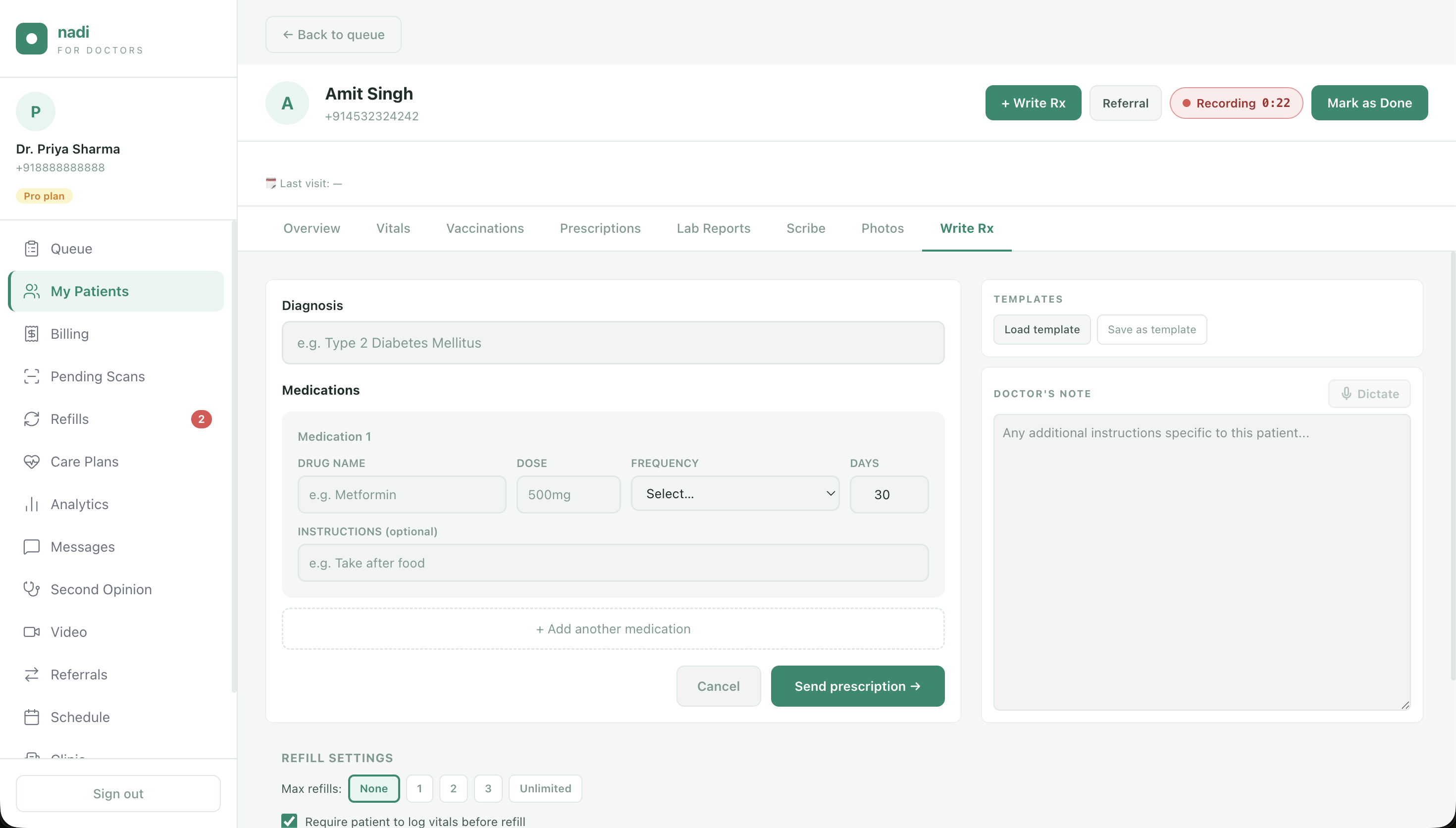Click the Messages chat bubble icon
The image size is (1456, 828).
coord(32,547)
